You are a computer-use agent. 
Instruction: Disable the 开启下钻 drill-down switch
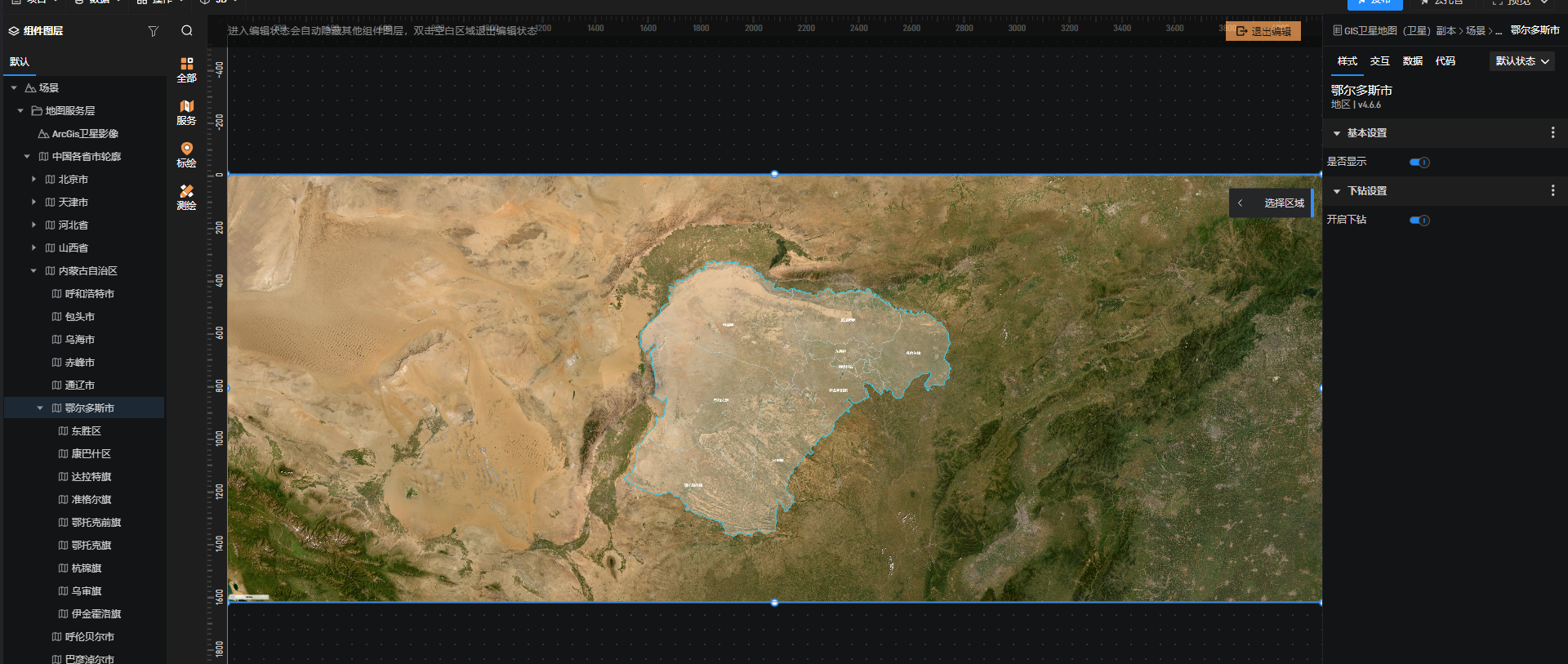click(x=1419, y=221)
